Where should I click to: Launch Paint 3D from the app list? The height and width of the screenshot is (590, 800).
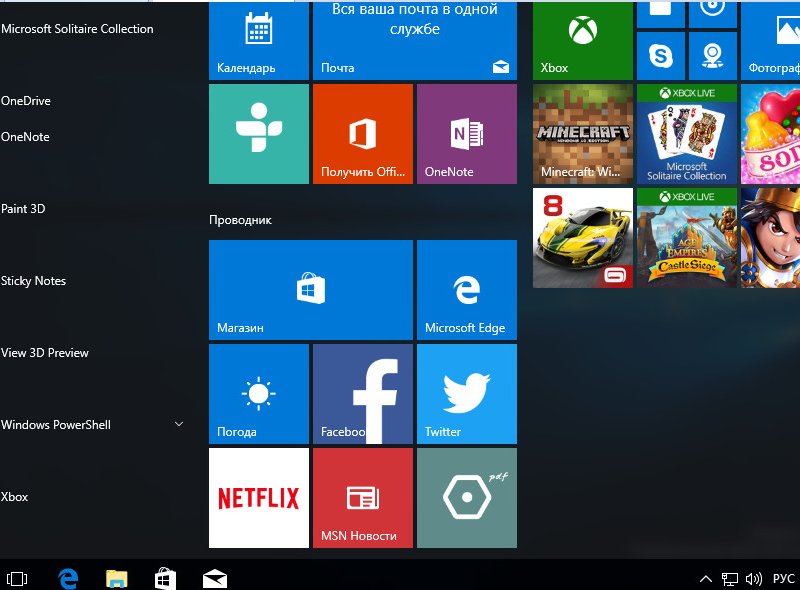click(23, 209)
